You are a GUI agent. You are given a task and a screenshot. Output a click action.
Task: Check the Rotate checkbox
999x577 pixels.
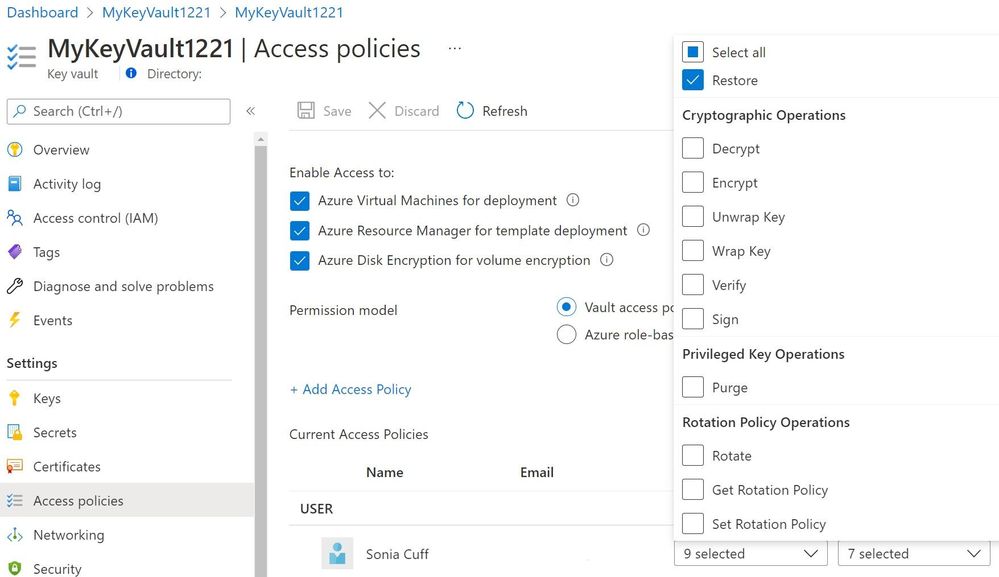pos(693,455)
